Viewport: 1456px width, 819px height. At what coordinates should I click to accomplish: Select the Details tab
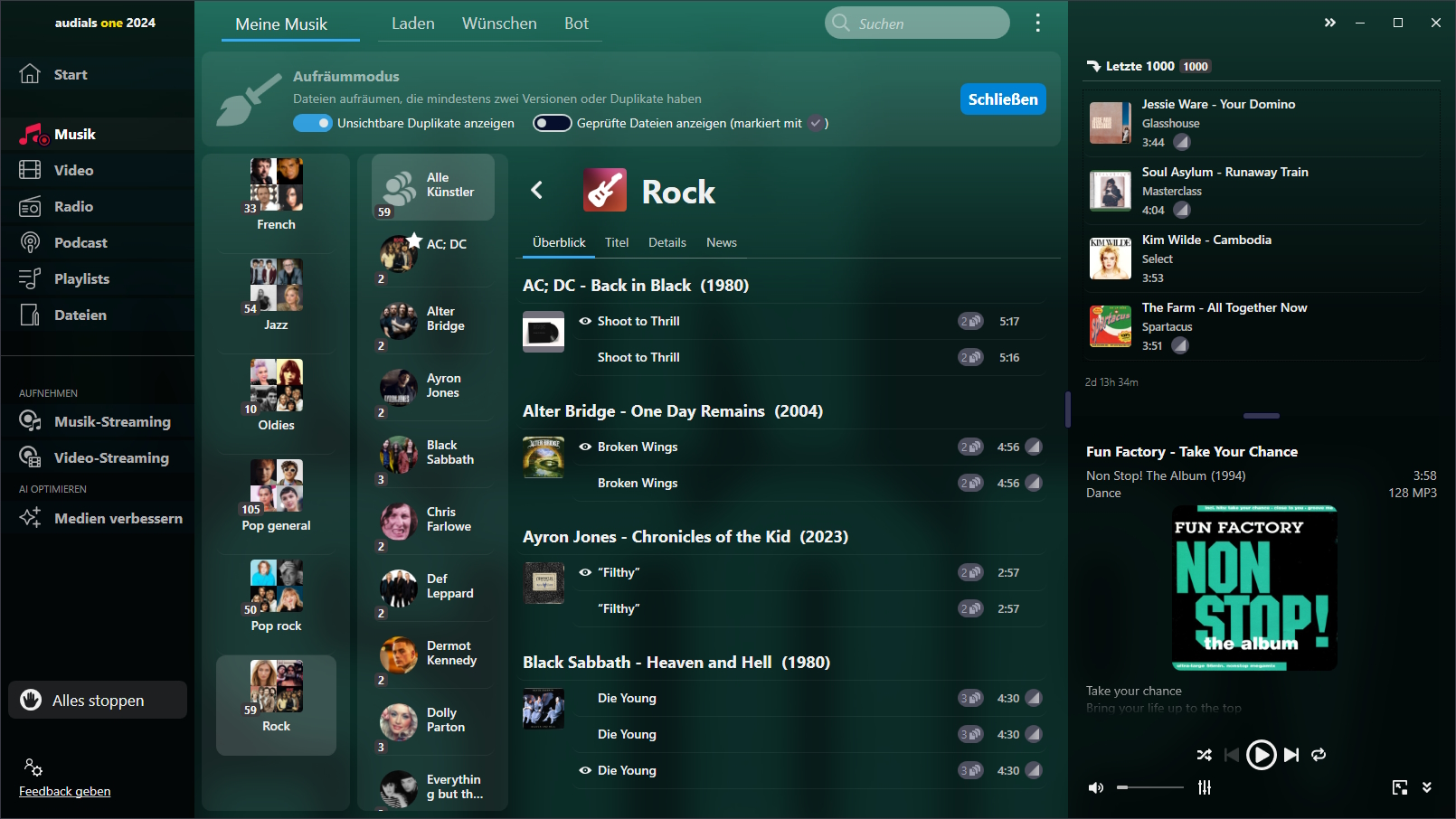667,242
